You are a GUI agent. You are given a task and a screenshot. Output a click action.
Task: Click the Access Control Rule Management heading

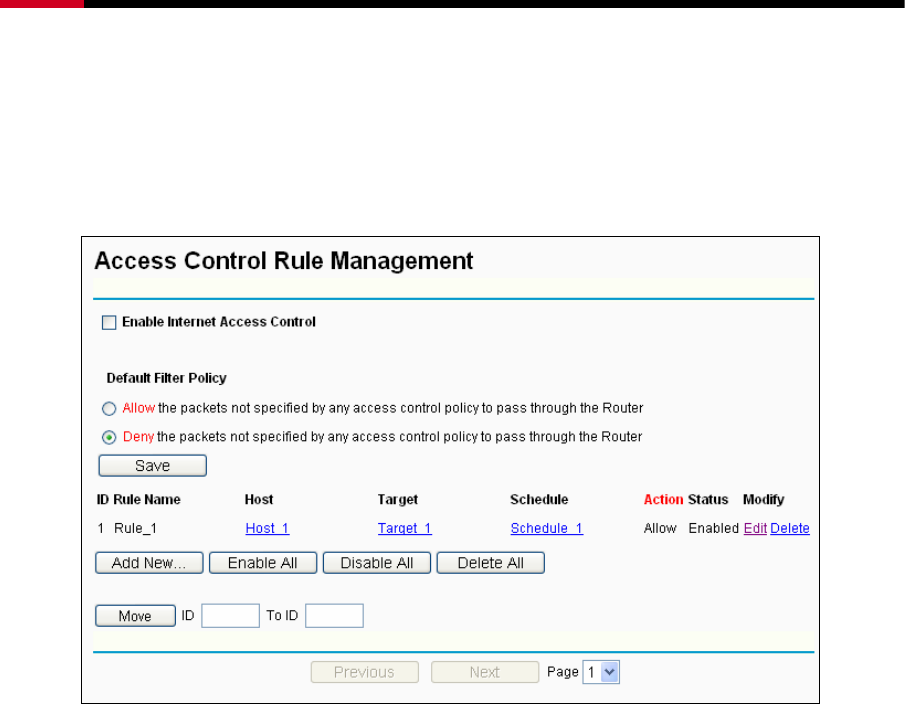pos(283,260)
